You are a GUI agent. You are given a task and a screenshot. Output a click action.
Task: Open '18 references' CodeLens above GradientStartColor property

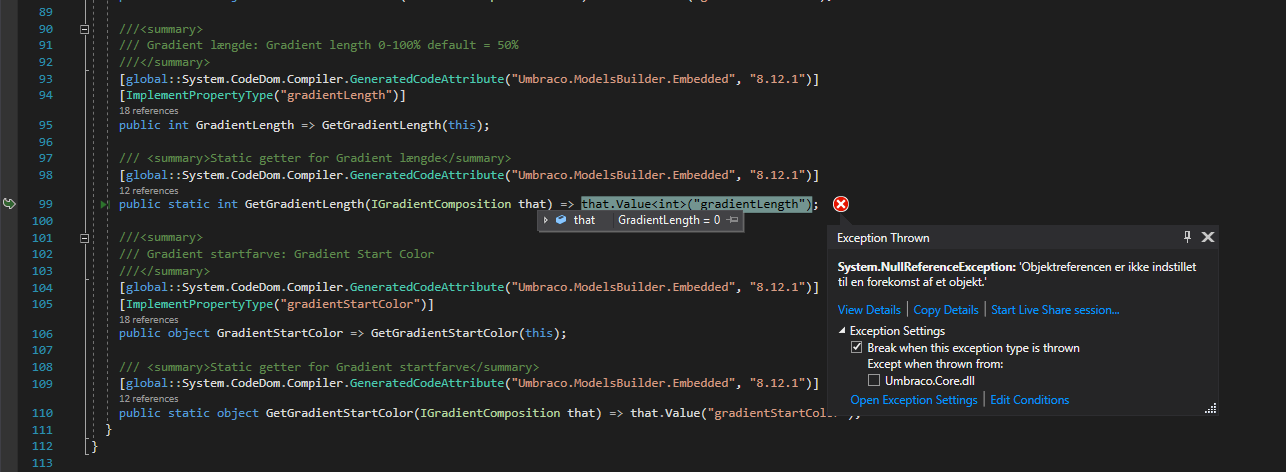coord(149,319)
